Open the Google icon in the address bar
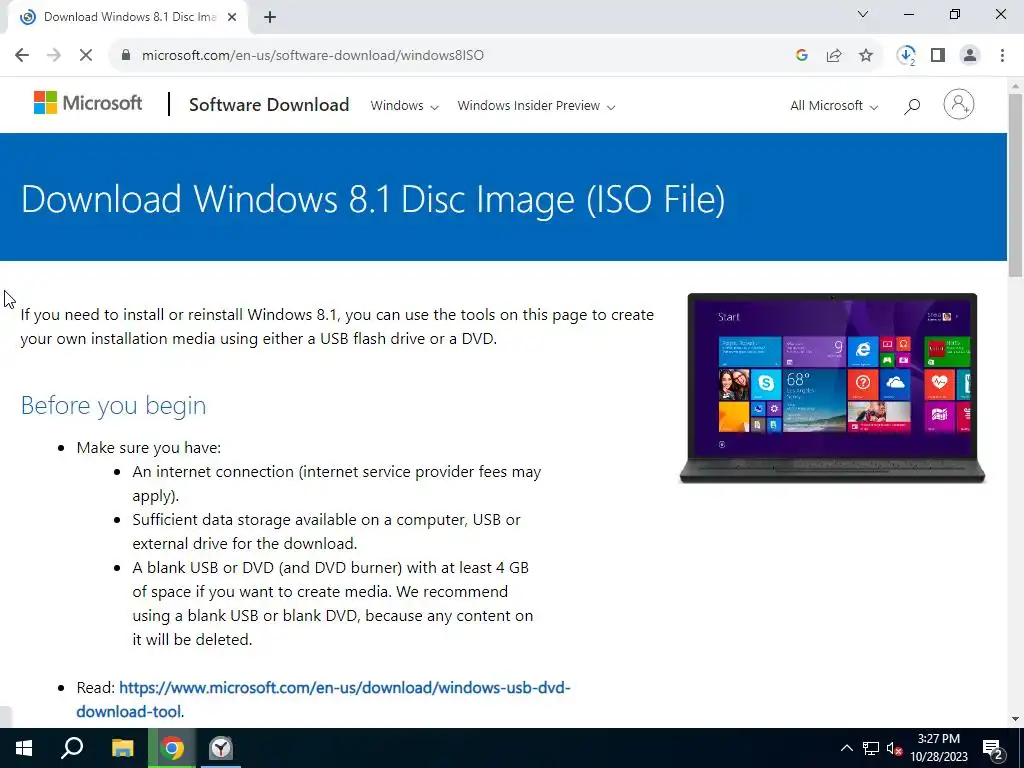1024x768 pixels. pyautogui.click(x=802, y=56)
